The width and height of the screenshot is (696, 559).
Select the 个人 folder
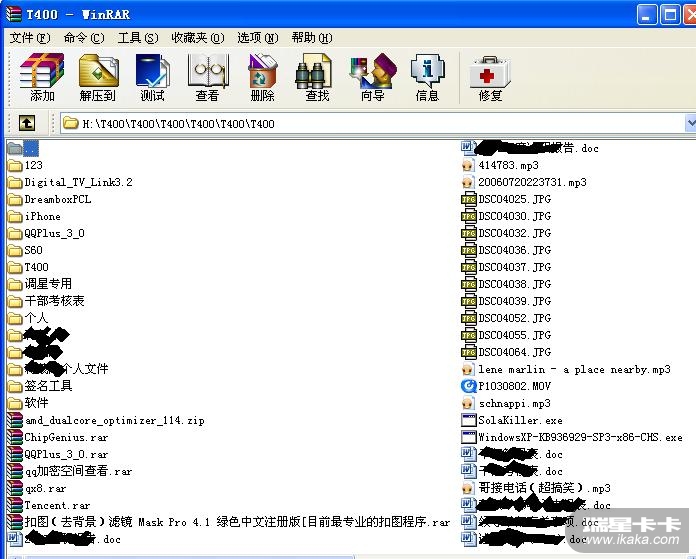click(28, 318)
